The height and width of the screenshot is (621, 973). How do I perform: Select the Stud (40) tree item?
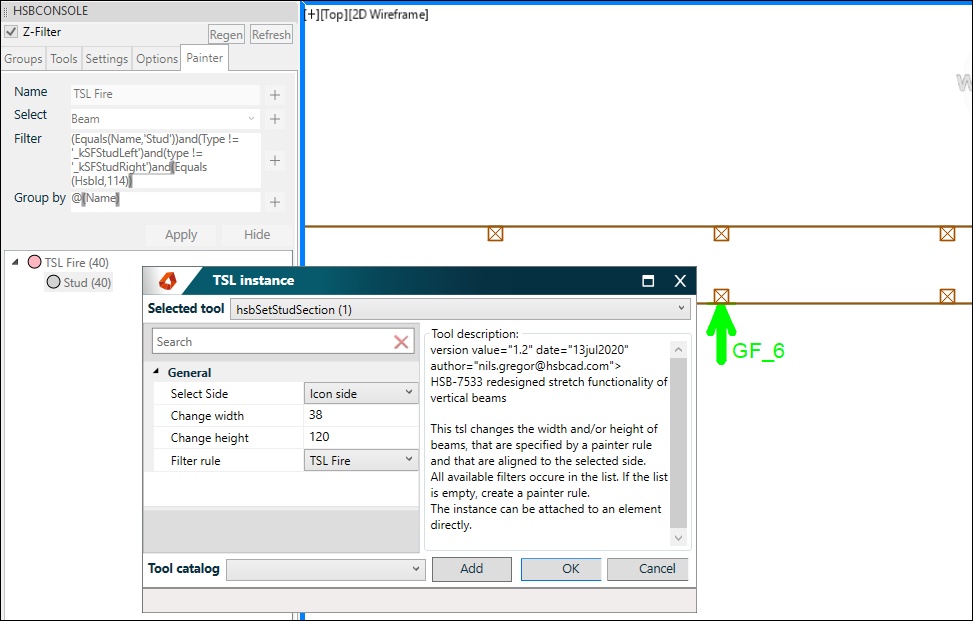pyautogui.click(x=87, y=282)
